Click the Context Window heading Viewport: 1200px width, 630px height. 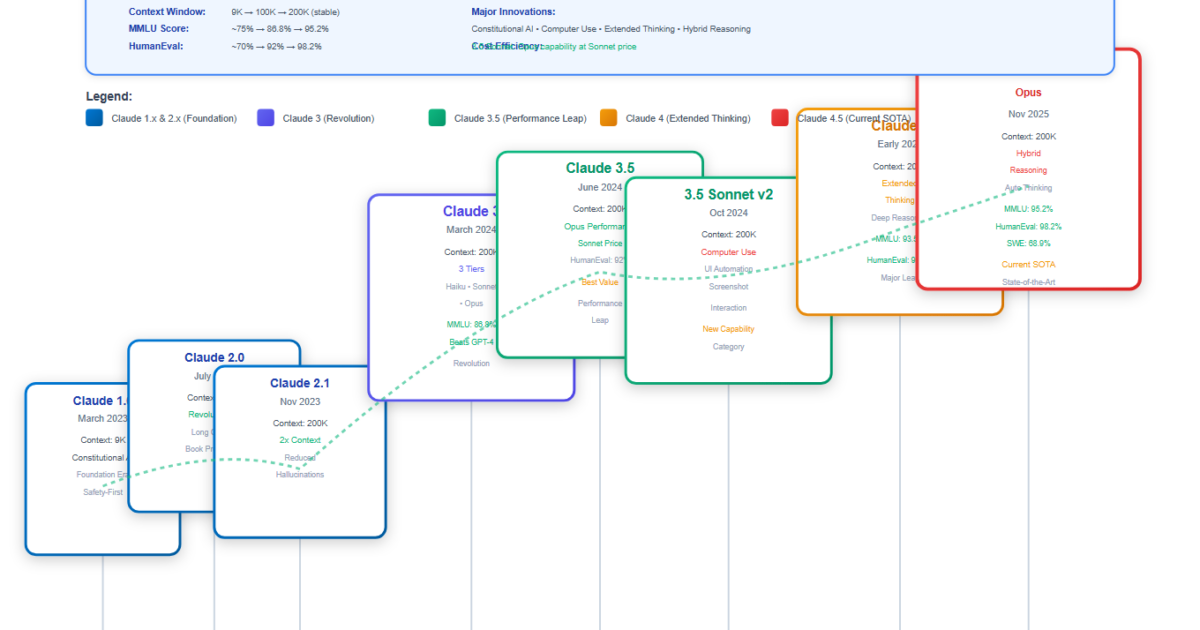point(167,12)
